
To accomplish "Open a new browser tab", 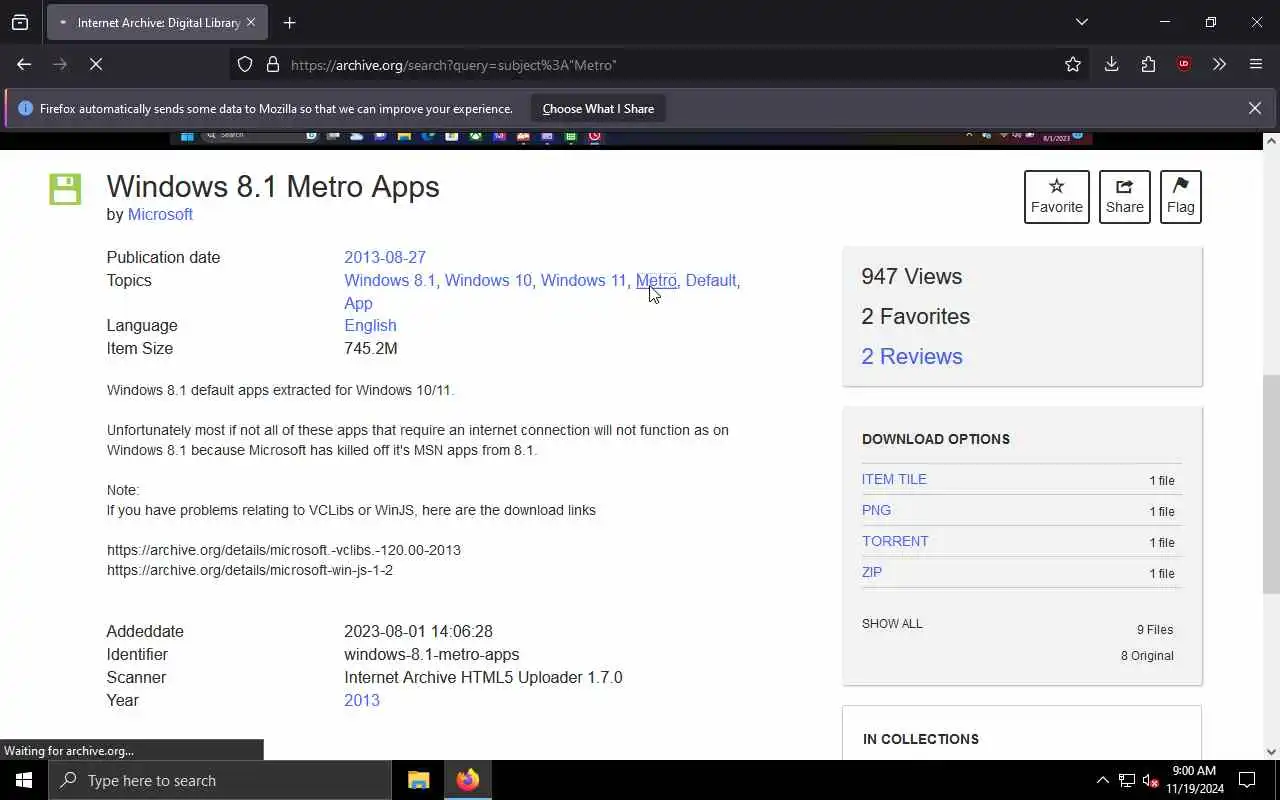I will (x=290, y=22).
